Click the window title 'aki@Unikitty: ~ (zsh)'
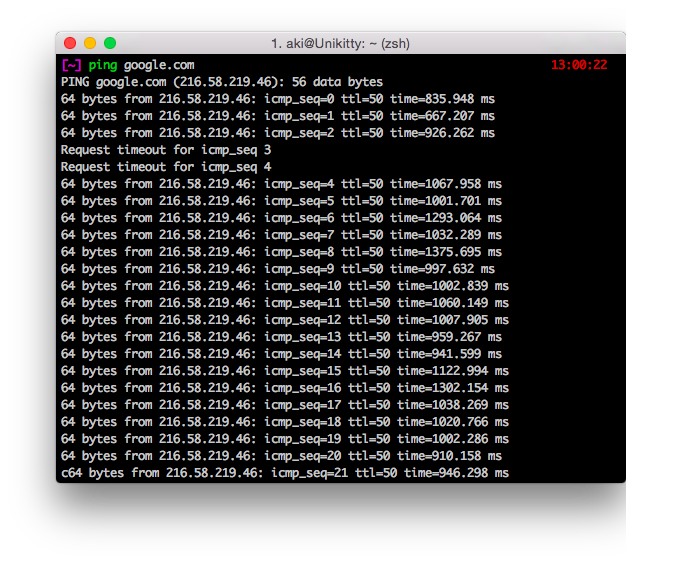The image size is (682, 563). coord(340,43)
